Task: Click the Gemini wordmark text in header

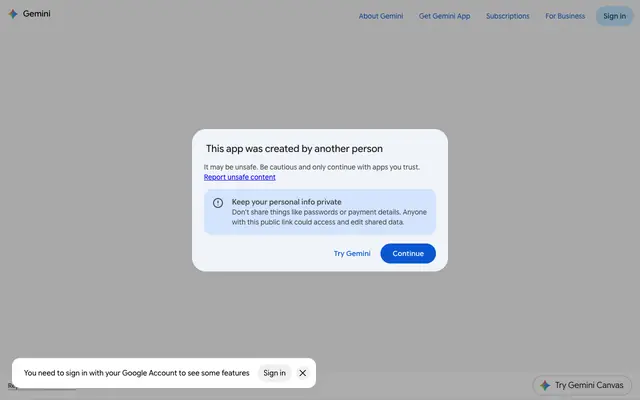Action: tap(37, 14)
